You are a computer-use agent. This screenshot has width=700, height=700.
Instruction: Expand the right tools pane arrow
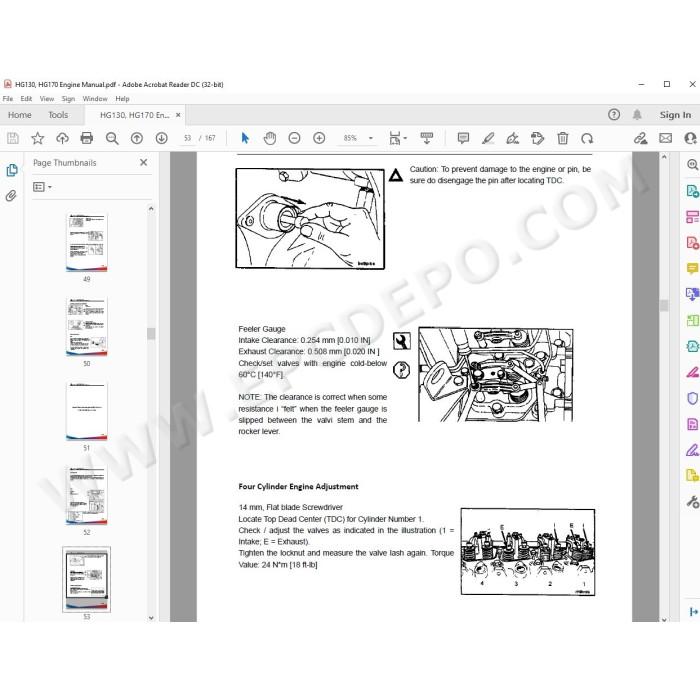click(694, 612)
